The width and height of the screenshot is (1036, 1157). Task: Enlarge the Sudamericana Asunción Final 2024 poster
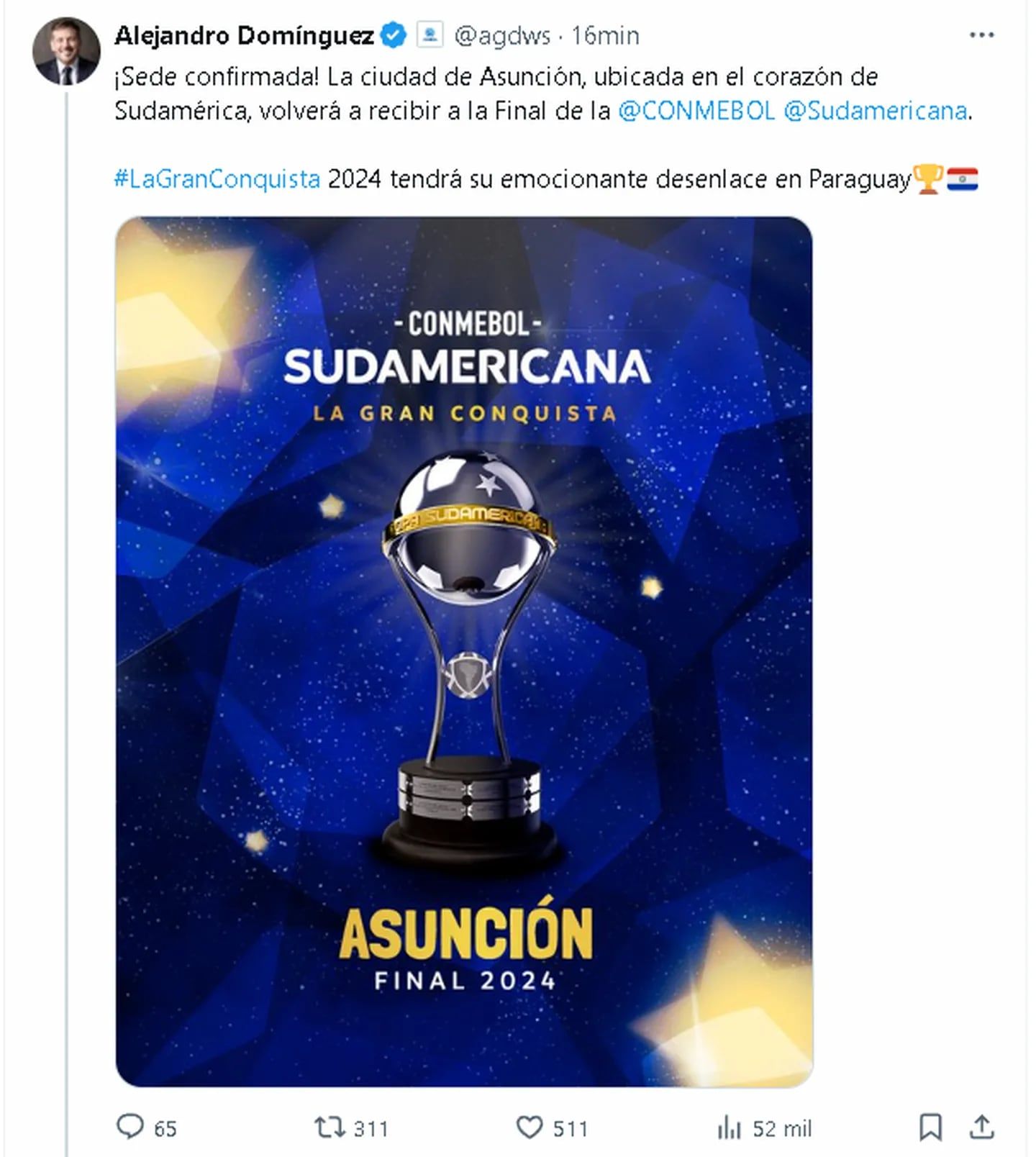(464, 651)
